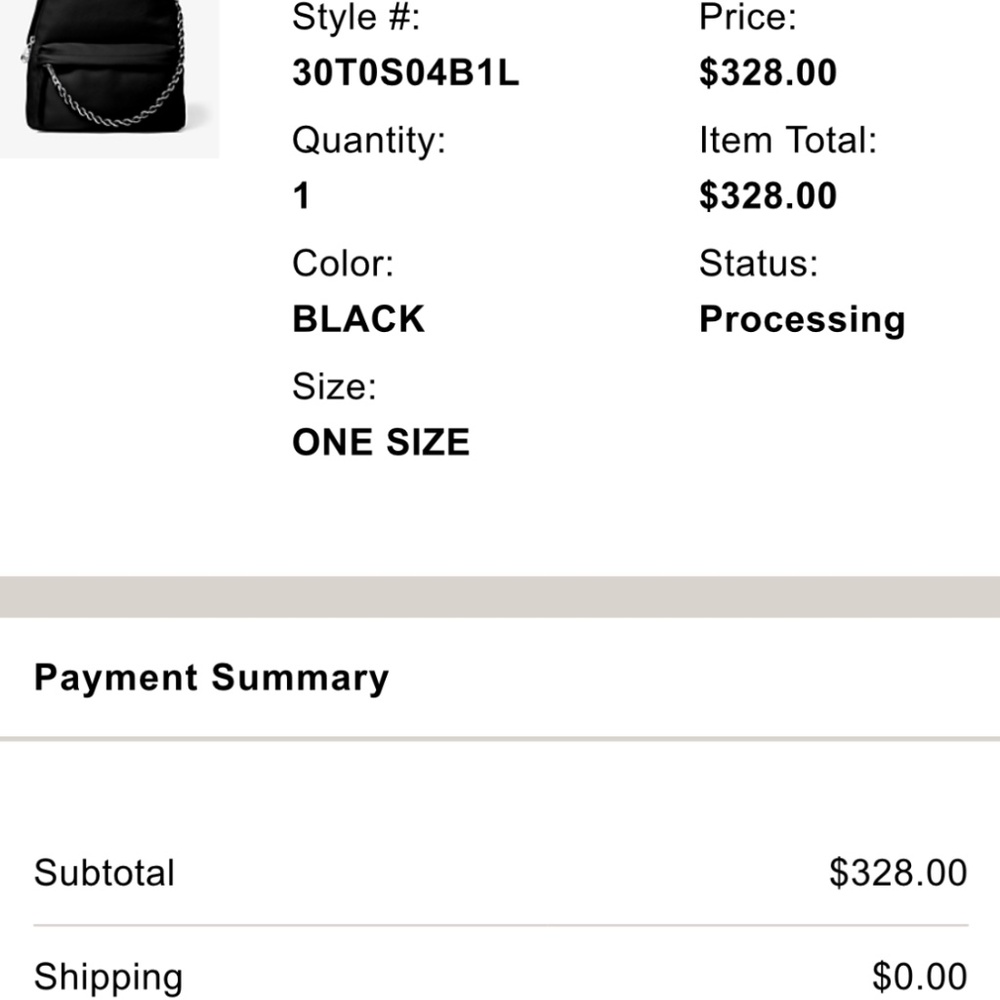Click the Subtotal amount $328.00
This screenshot has width=1000, height=1000.
pyautogui.click(x=897, y=873)
